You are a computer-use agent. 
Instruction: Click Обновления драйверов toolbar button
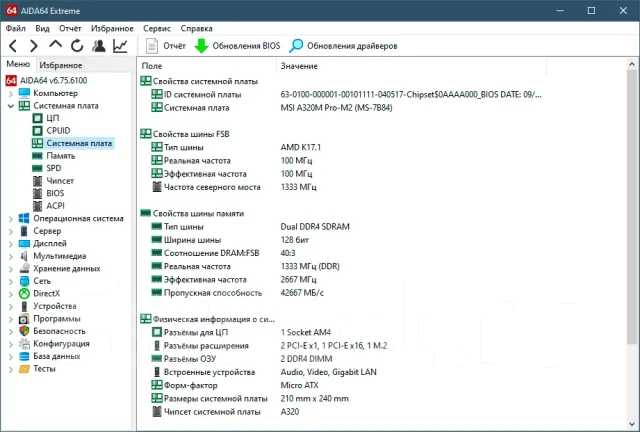click(x=343, y=46)
